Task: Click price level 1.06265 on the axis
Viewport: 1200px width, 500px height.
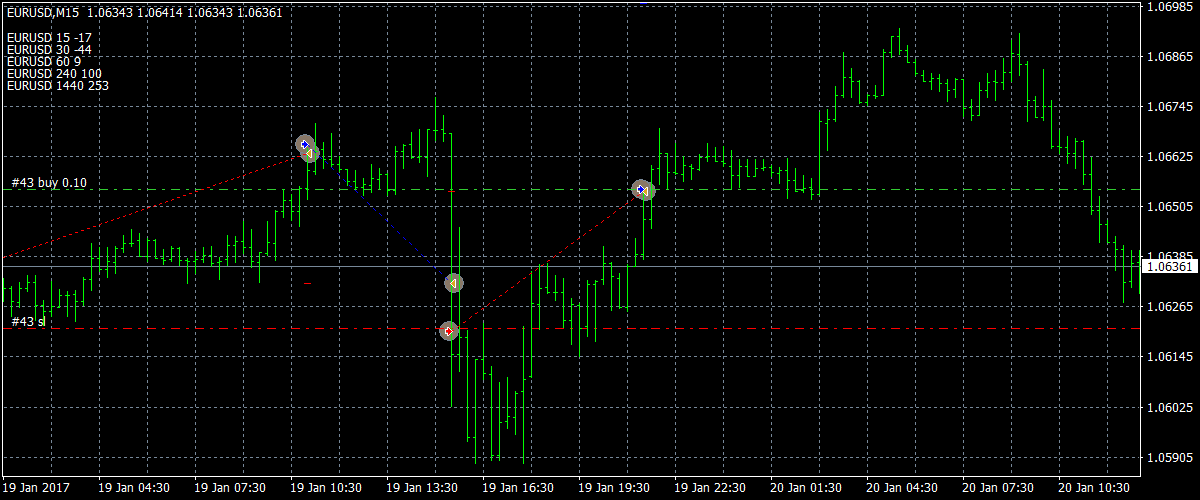Action: [1169, 307]
